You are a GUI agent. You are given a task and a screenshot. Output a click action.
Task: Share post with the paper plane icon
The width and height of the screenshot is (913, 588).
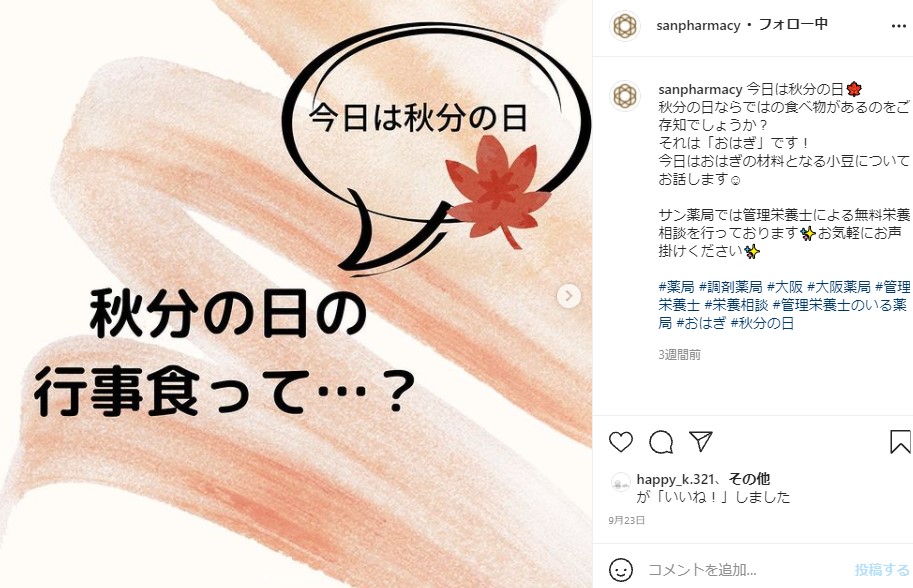point(701,441)
